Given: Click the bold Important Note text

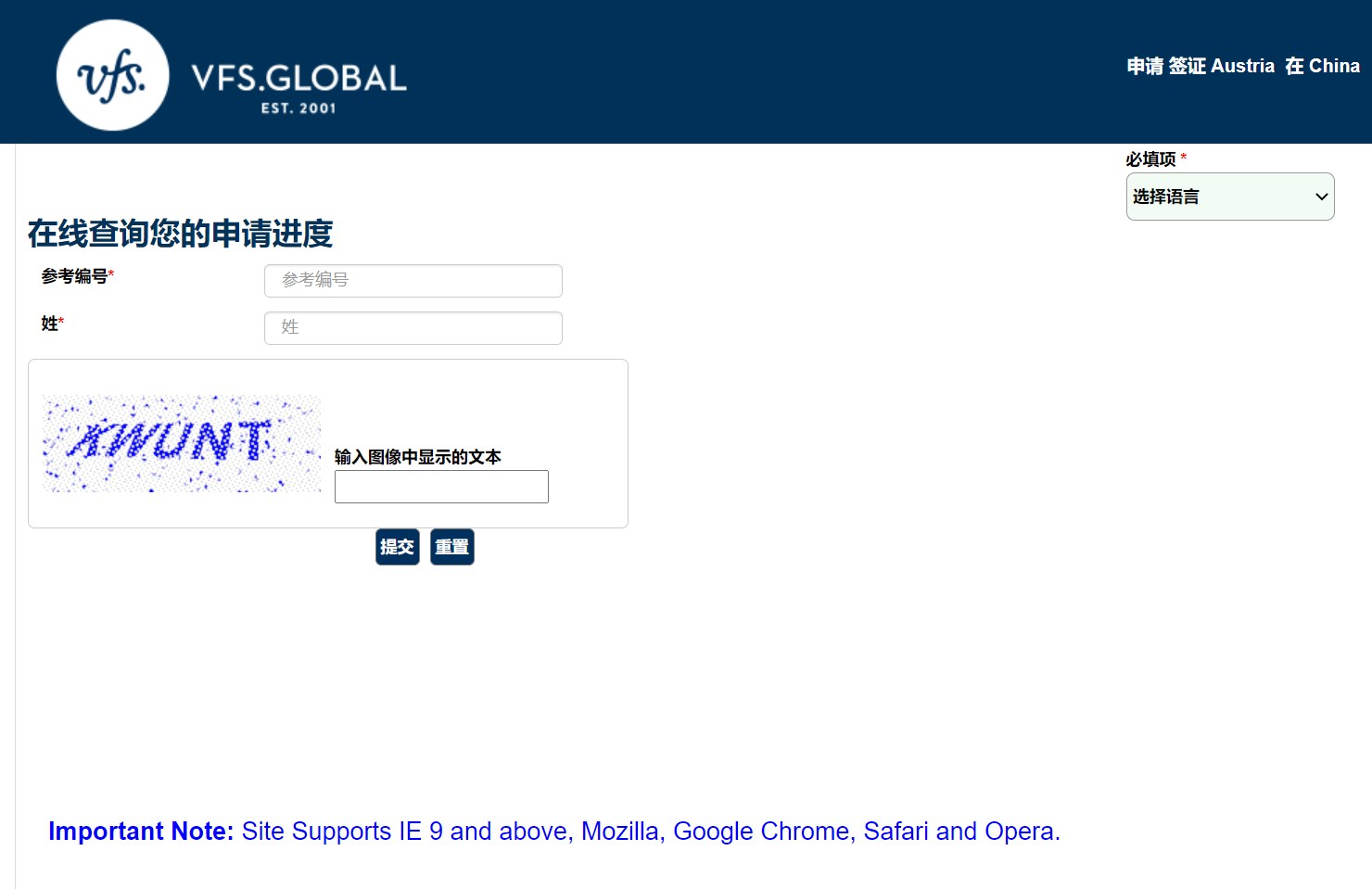Looking at the screenshot, I should click(x=141, y=832).
